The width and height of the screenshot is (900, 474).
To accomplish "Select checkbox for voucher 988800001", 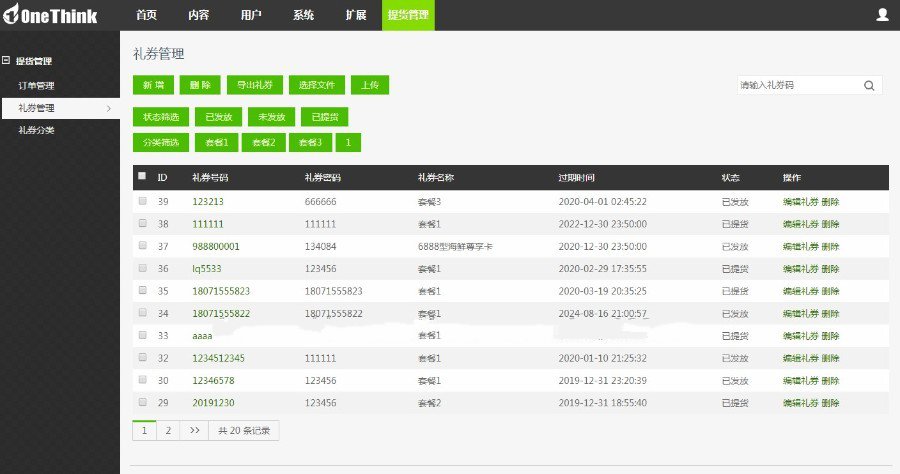I will (x=142, y=246).
